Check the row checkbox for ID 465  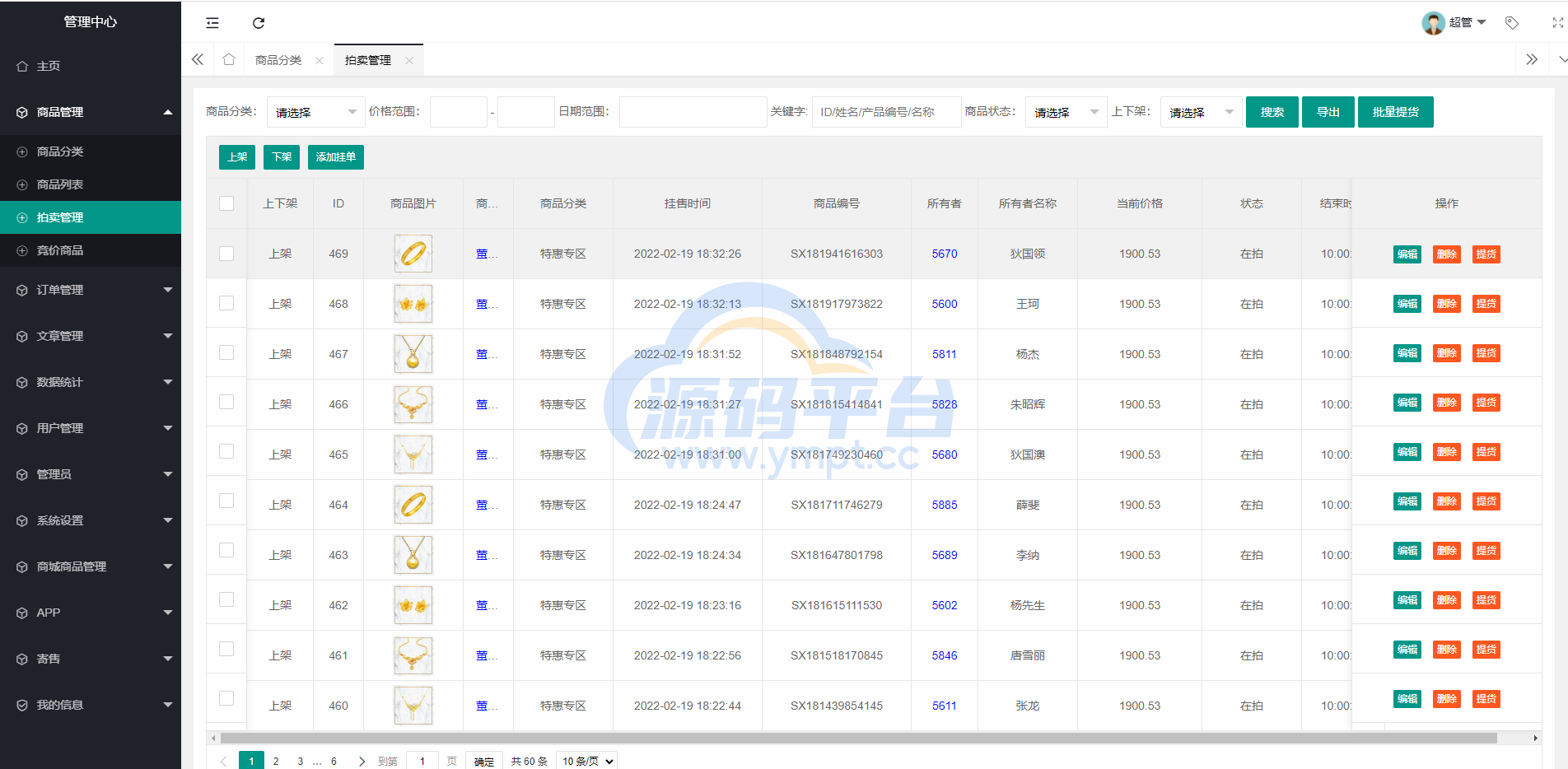pyautogui.click(x=226, y=451)
